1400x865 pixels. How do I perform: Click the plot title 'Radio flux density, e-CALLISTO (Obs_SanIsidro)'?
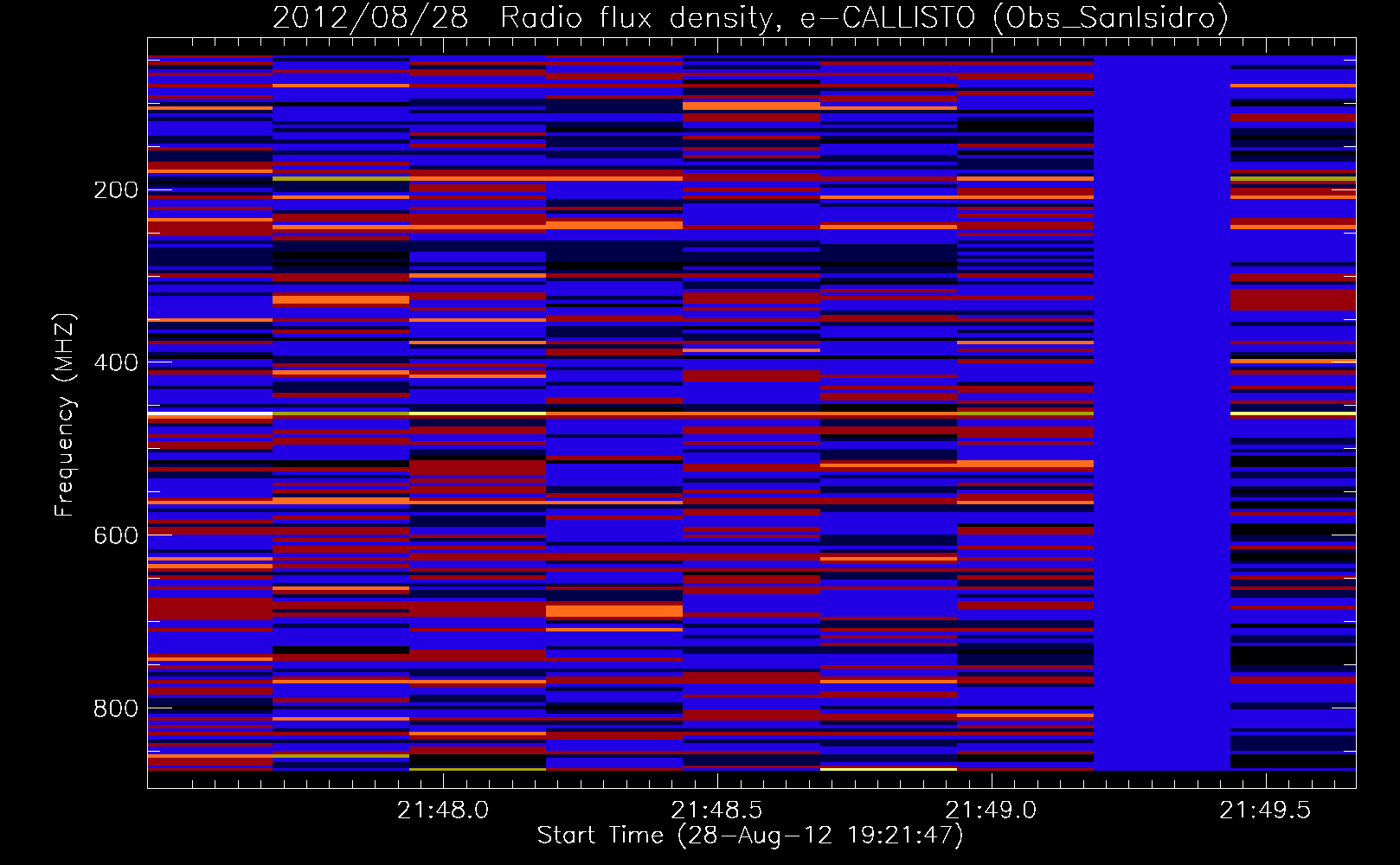(864, 17)
